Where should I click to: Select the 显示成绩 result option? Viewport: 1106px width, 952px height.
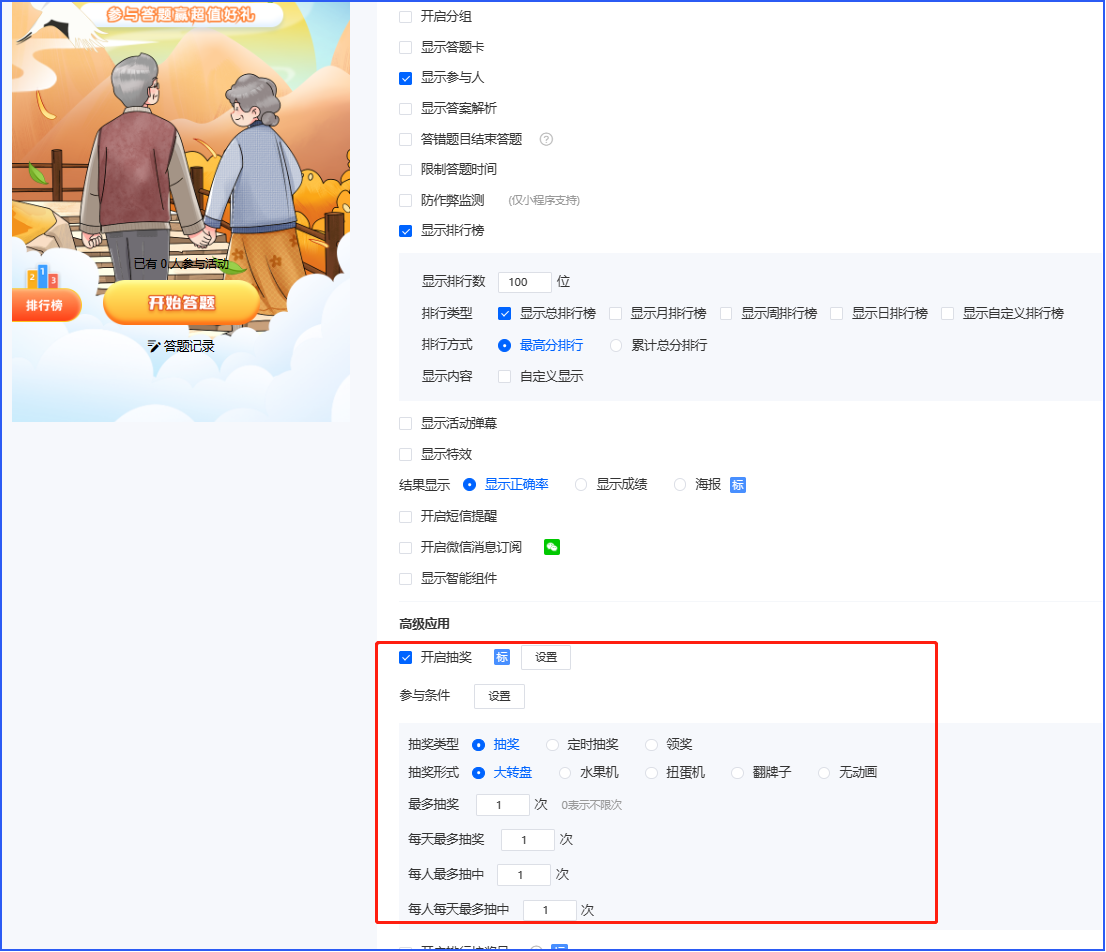(581, 484)
